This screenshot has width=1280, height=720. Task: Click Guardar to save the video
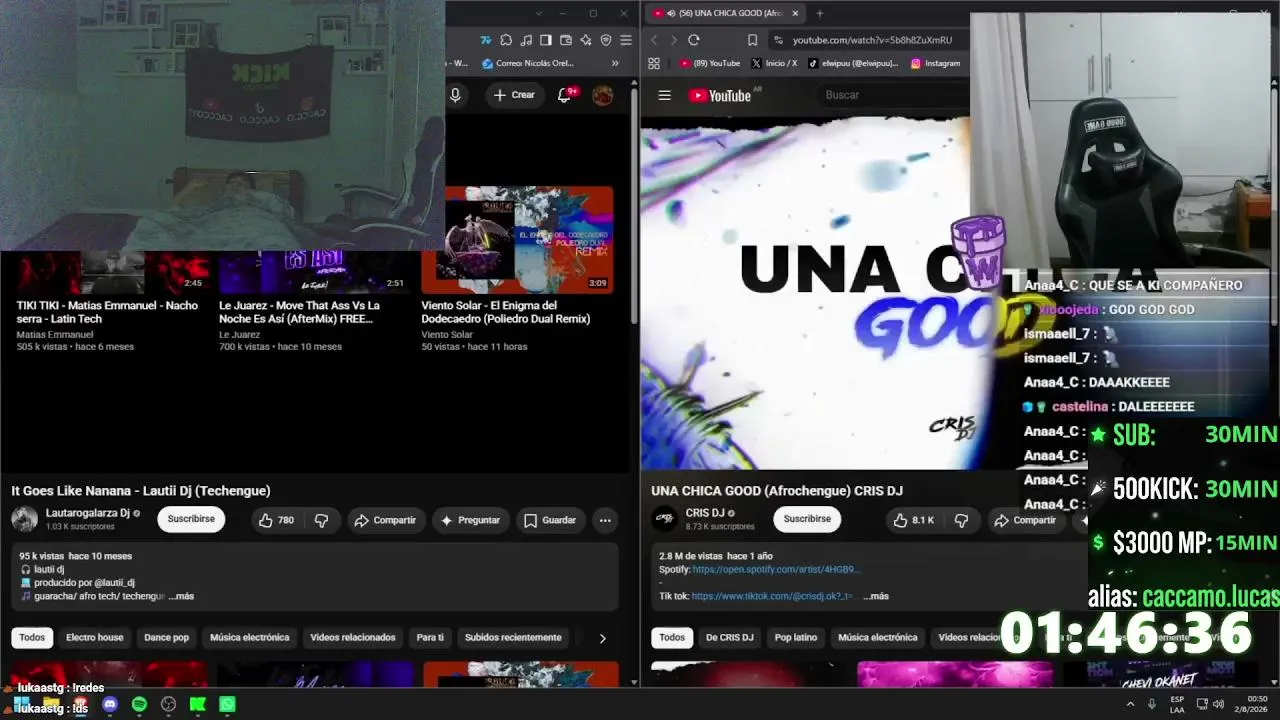550,520
